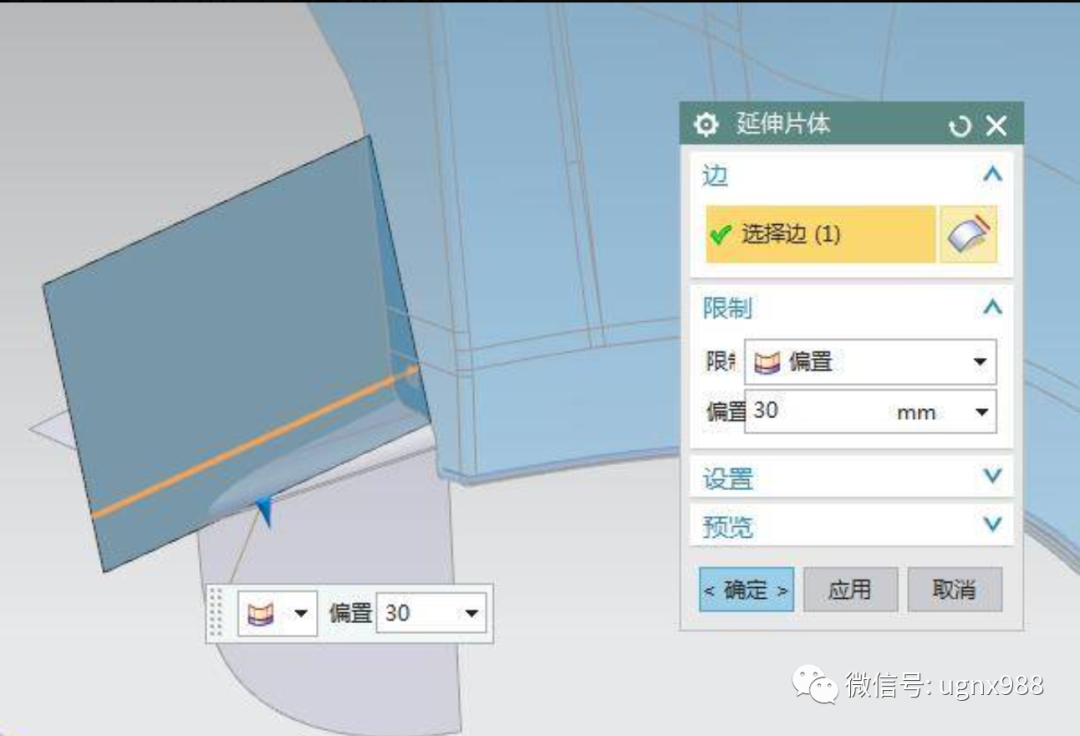Expand the 设置 section
This screenshot has height=736, width=1080.
coord(992,477)
